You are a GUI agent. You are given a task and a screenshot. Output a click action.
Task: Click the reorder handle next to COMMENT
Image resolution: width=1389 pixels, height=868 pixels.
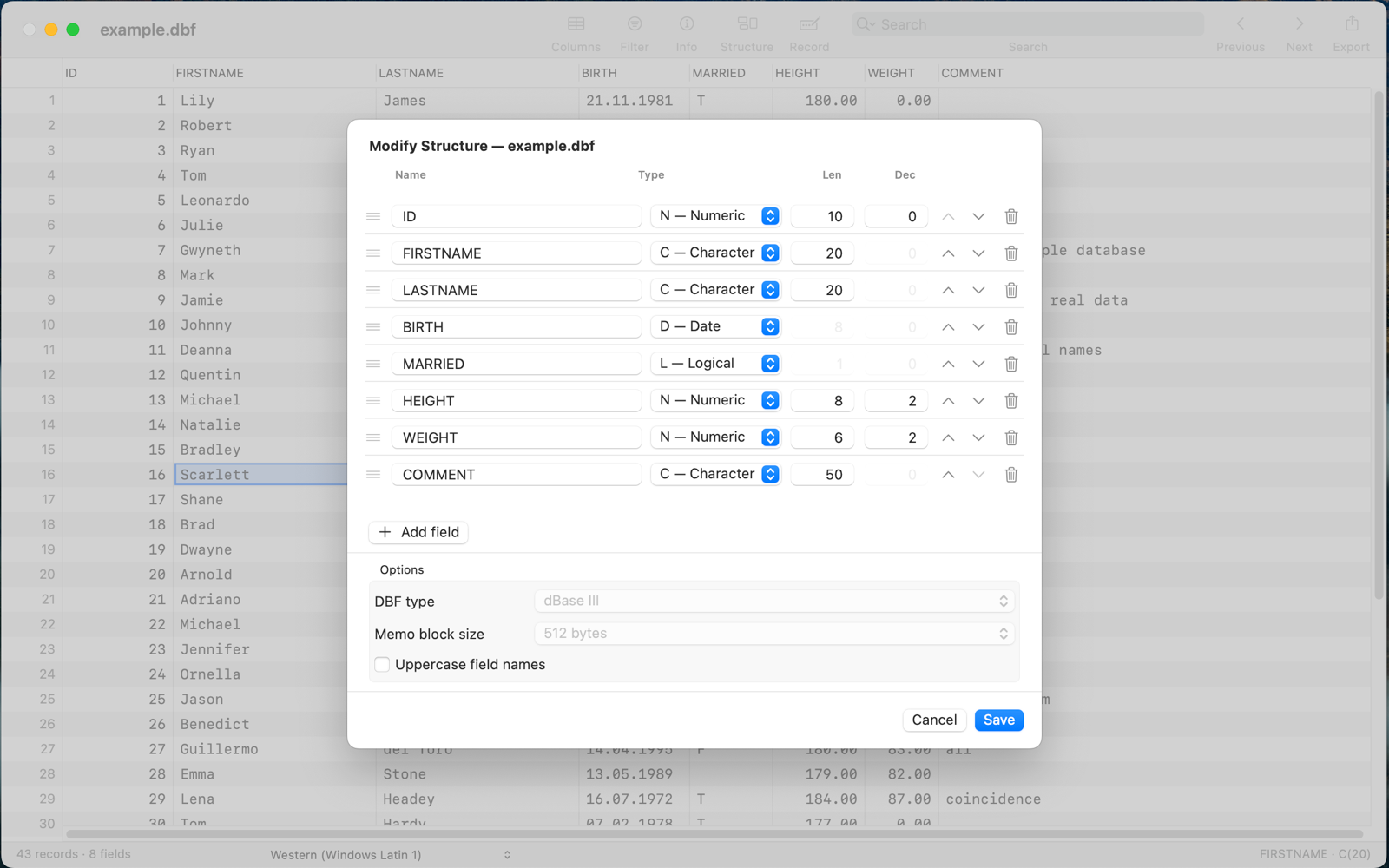[373, 475]
